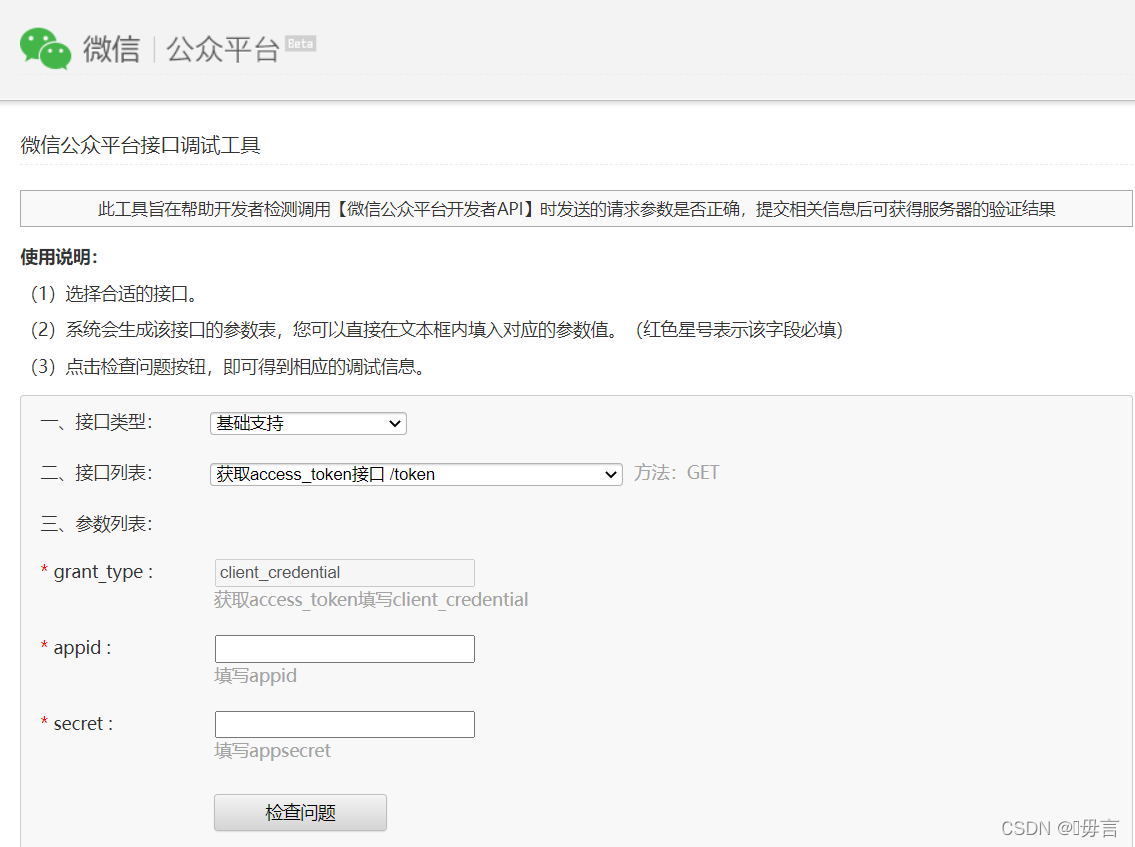Click the Beta badge beside 公众平台

coord(300,43)
